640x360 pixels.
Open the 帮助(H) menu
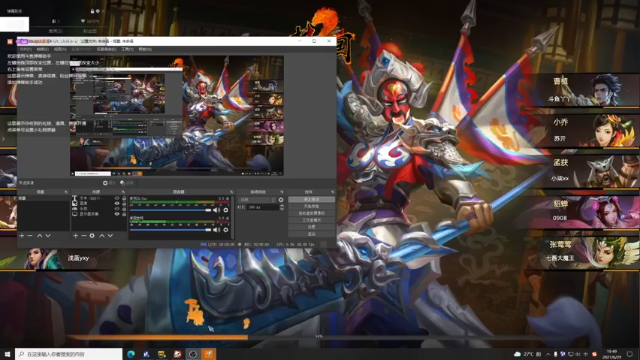[145, 49]
